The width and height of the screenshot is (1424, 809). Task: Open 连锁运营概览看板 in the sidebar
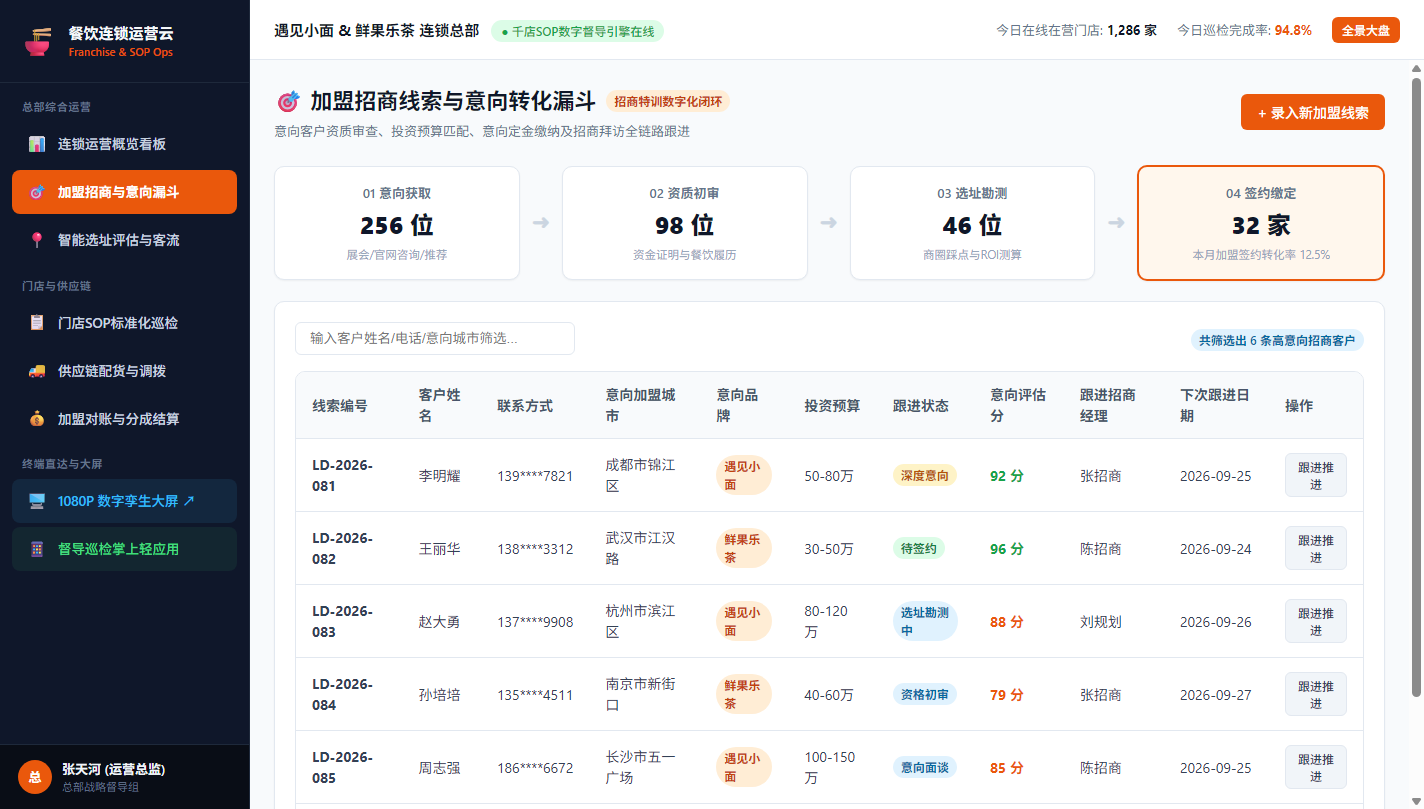124,144
